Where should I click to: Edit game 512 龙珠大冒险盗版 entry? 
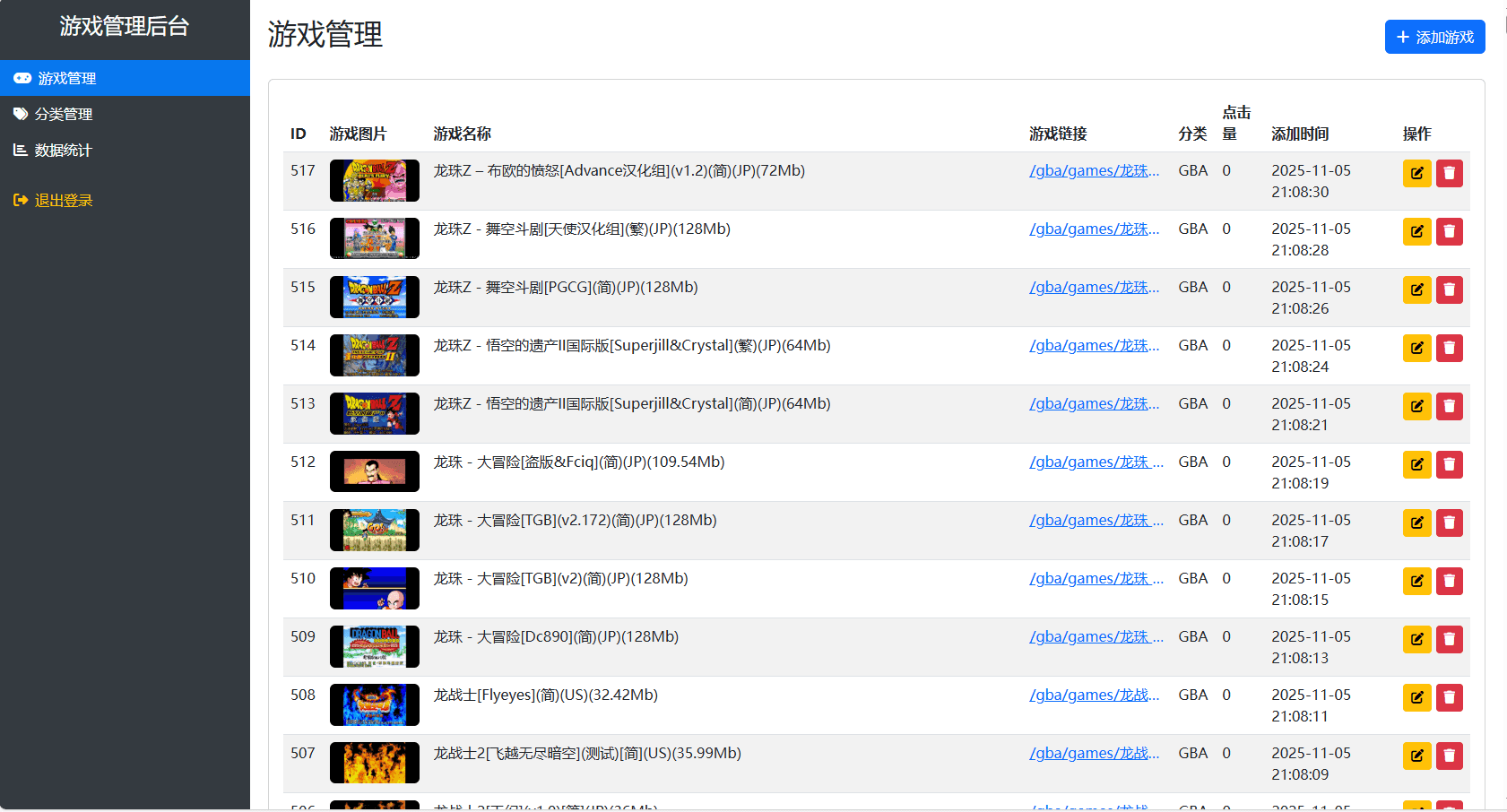point(1416,464)
